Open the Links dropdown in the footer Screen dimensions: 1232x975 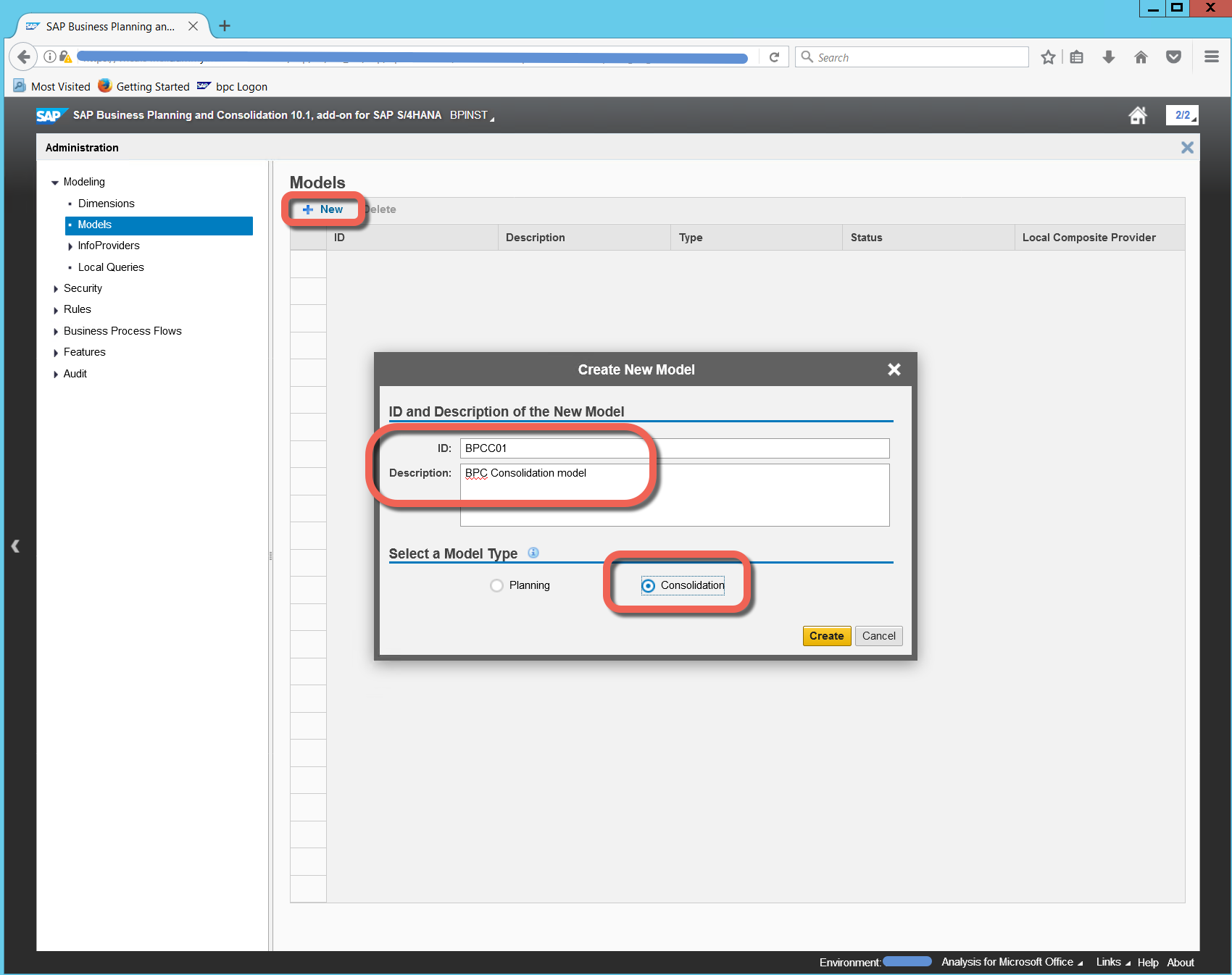click(x=1112, y=962)
